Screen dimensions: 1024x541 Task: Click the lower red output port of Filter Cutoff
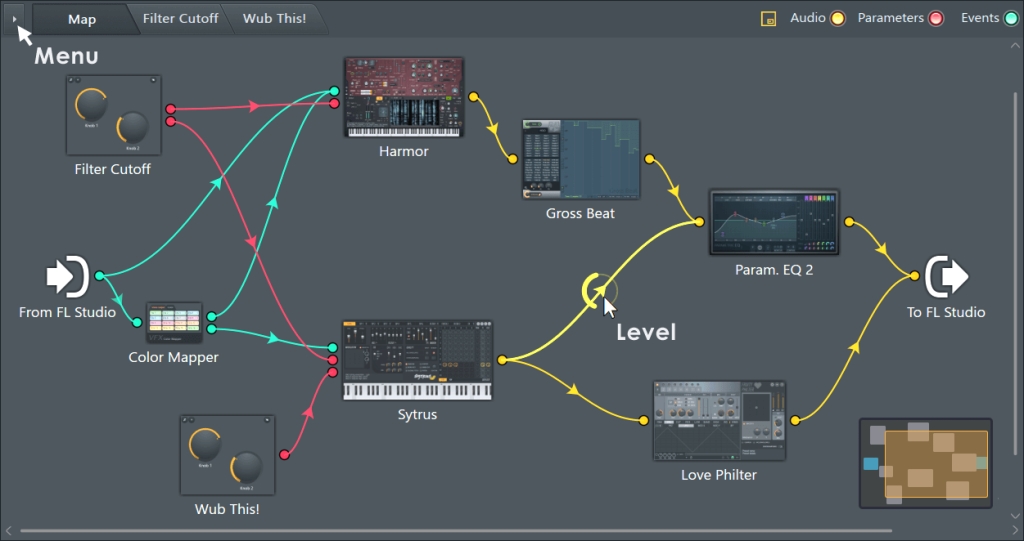[170, 122]
